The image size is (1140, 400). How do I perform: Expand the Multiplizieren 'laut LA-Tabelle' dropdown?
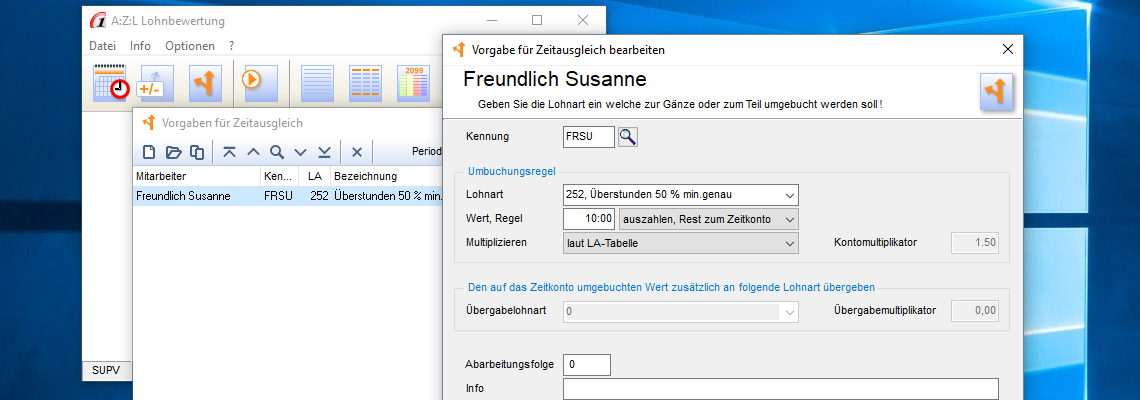tap(789, 243)
